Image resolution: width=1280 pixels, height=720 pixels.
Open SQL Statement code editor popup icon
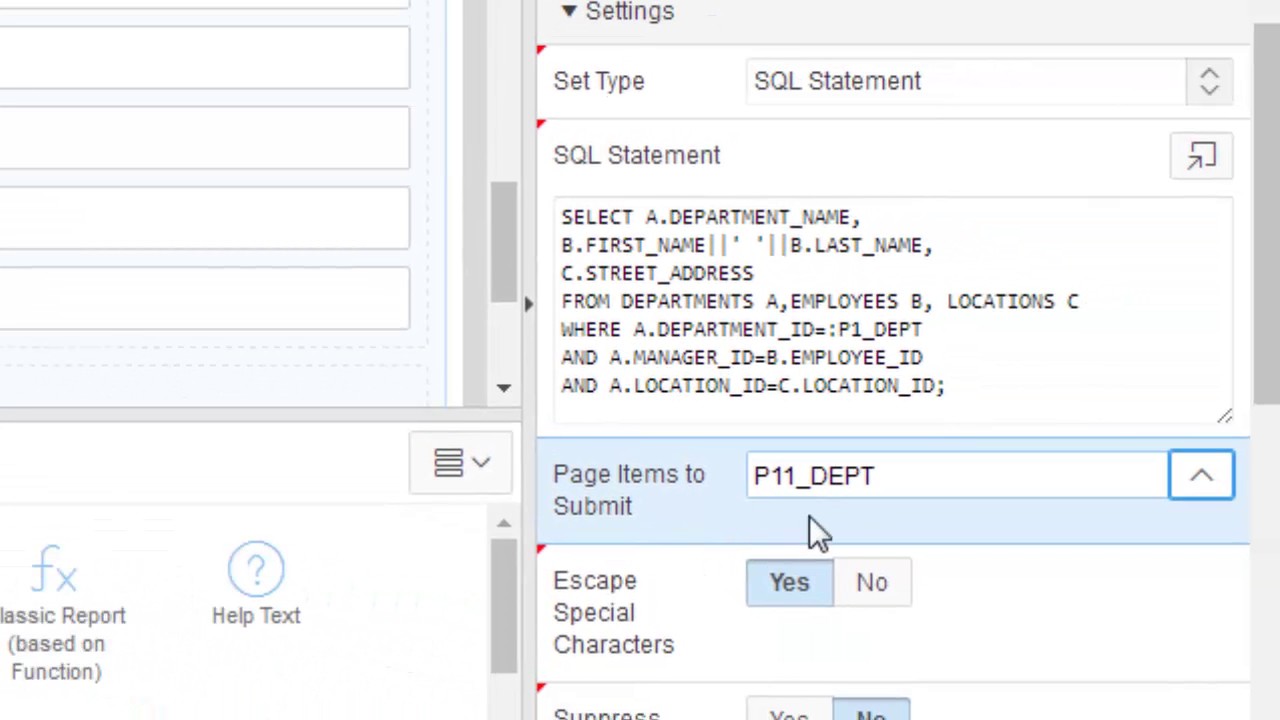(x=1201, y=156)
